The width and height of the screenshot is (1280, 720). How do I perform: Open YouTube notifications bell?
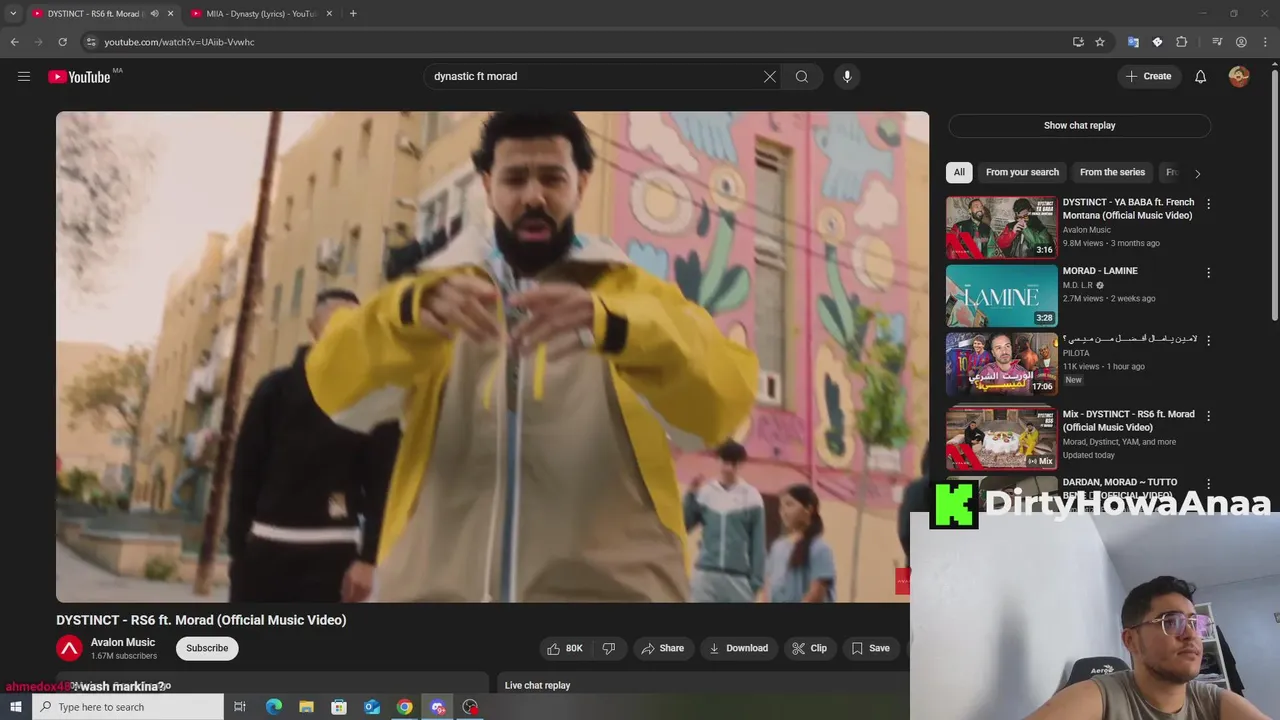pos(1200,76)
